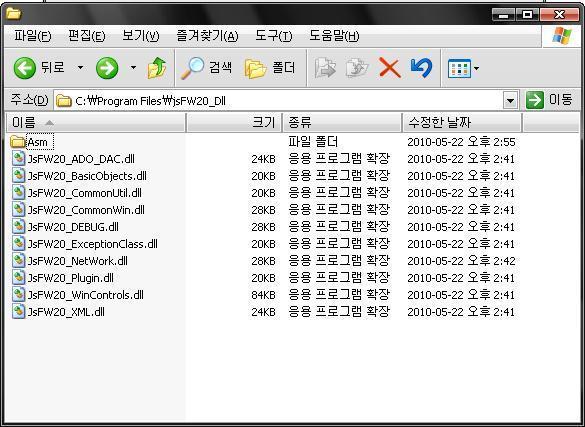Select the JsFW20_Plugin.dll file icon

18,278
